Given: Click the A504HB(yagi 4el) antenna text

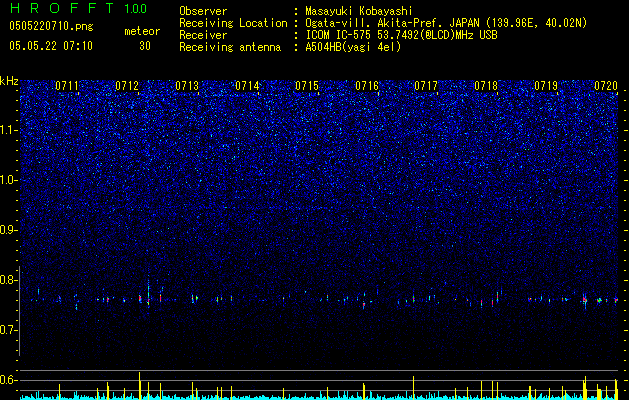Looking at the screenshot, I should coord(353,47).
